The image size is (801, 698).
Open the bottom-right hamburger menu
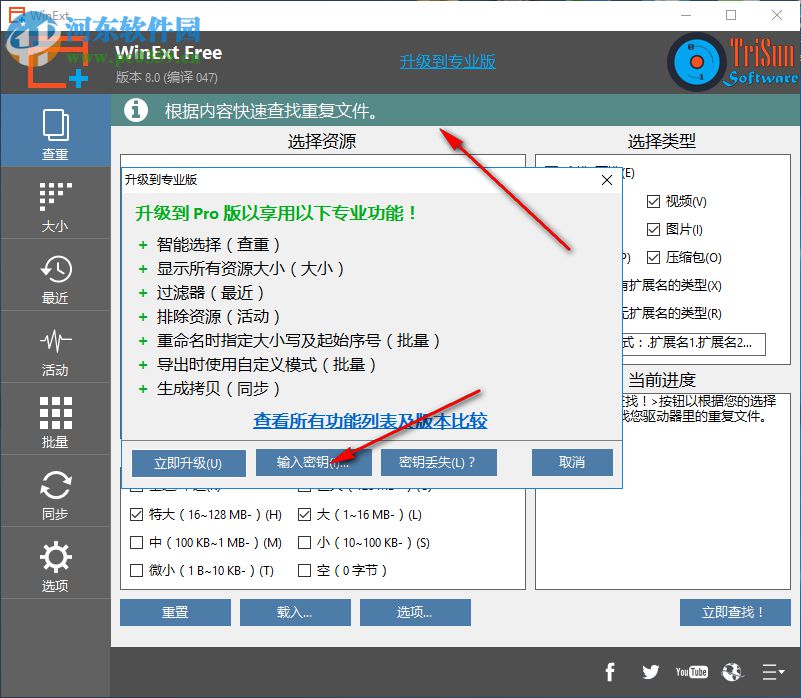[773, 672]
